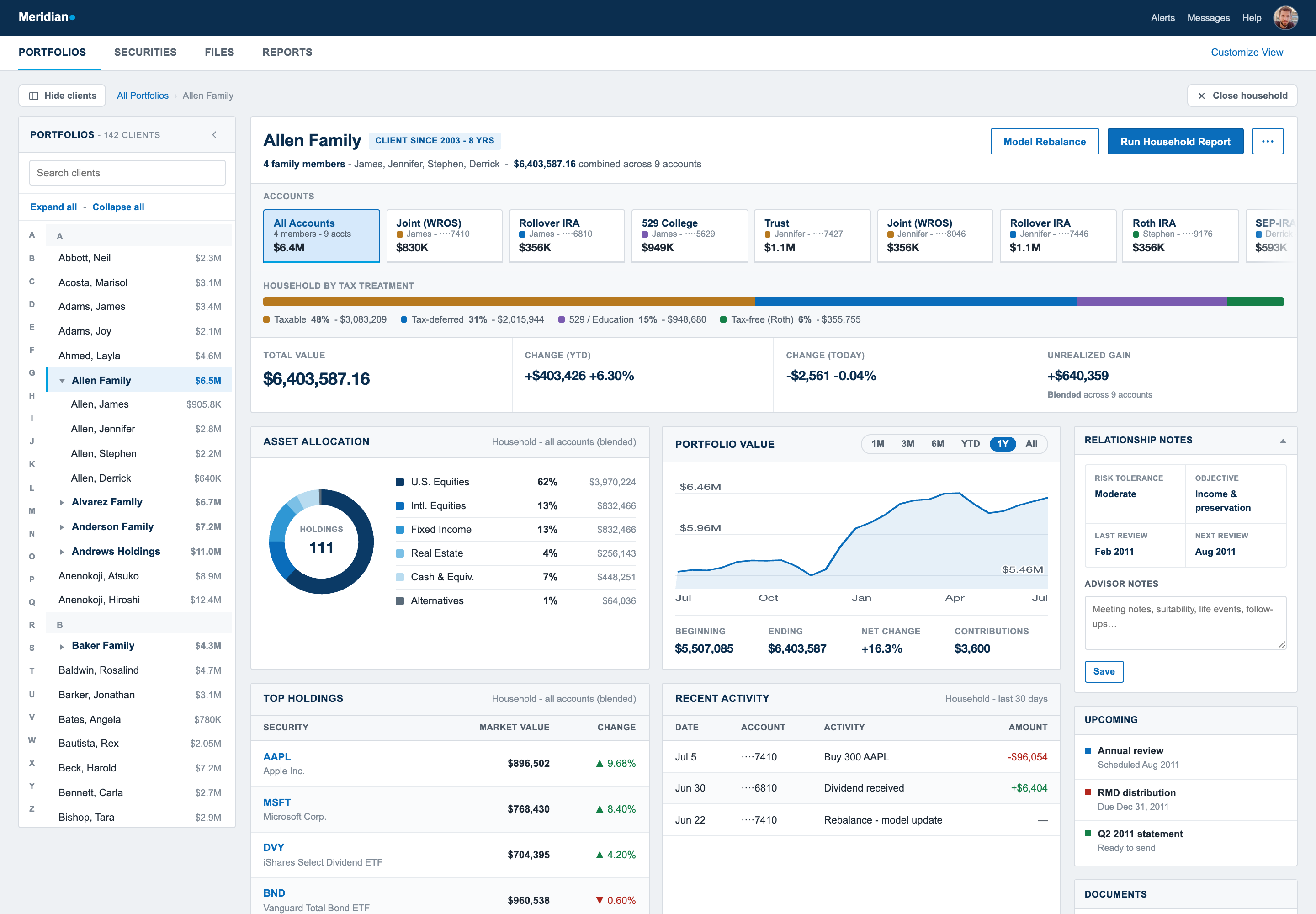Save the advisor notes
This screenshot has height=914, width=1316.
click(1104, 671)
